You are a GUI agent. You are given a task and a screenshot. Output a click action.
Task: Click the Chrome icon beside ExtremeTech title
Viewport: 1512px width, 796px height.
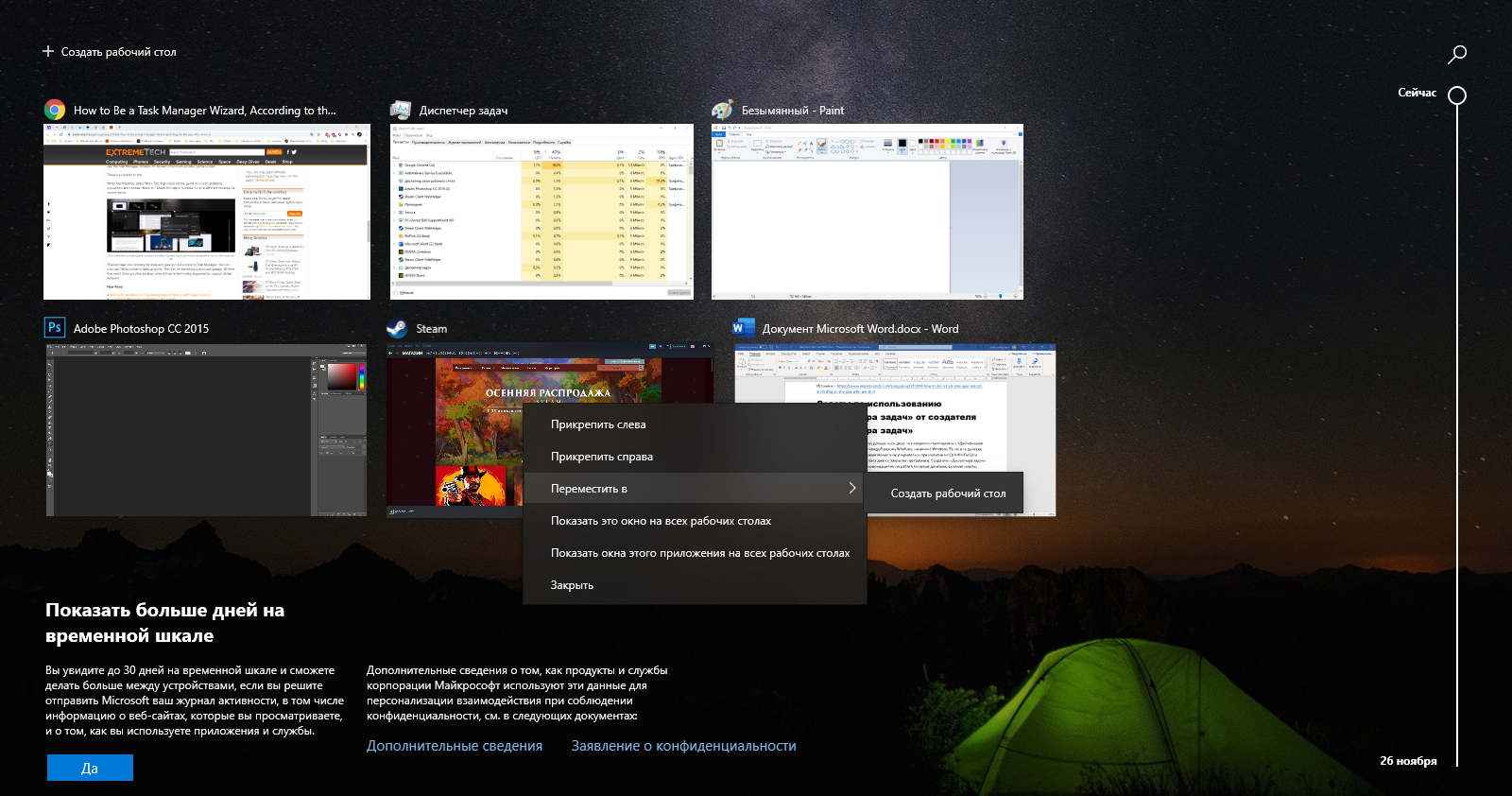55,110
